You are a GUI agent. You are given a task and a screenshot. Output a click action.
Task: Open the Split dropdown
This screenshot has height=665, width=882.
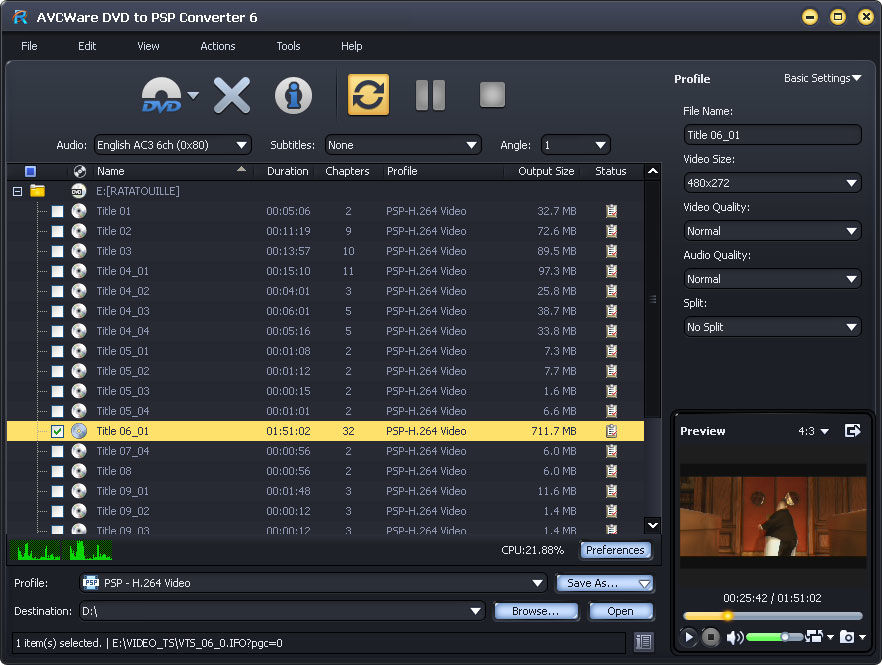[772, 326]
